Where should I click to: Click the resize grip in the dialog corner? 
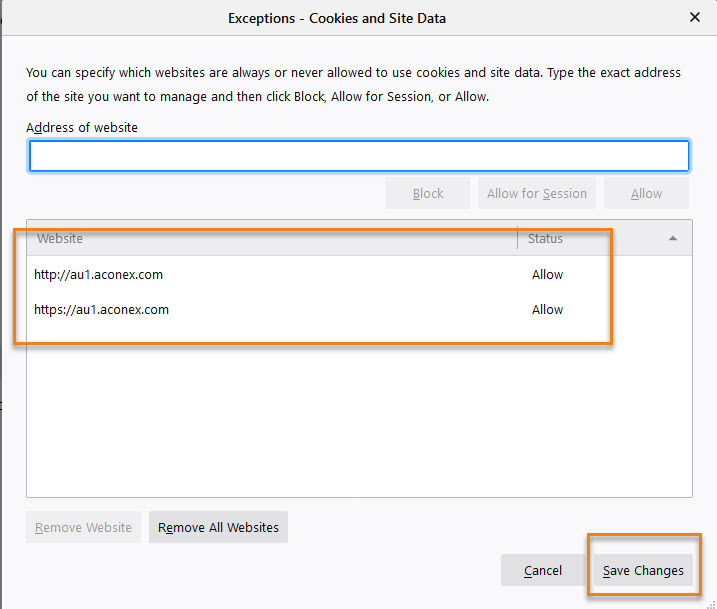(711, 604)
